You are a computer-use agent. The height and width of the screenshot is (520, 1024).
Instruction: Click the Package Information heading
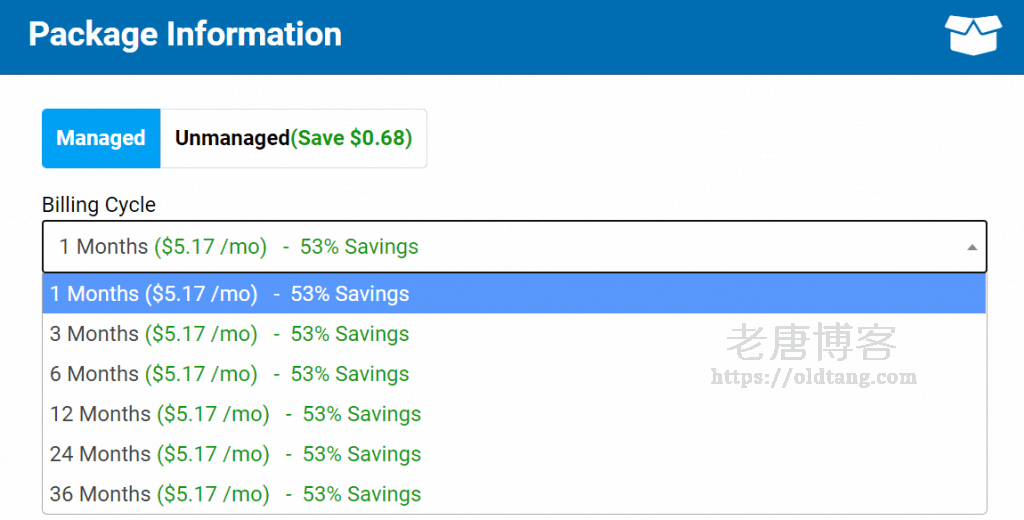(x=185, y=35)
